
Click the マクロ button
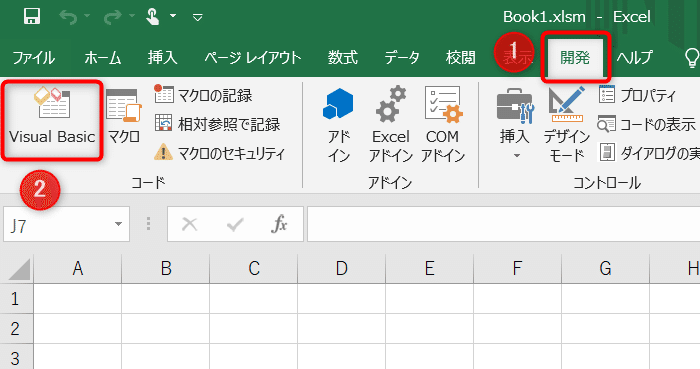coord(124,117)
